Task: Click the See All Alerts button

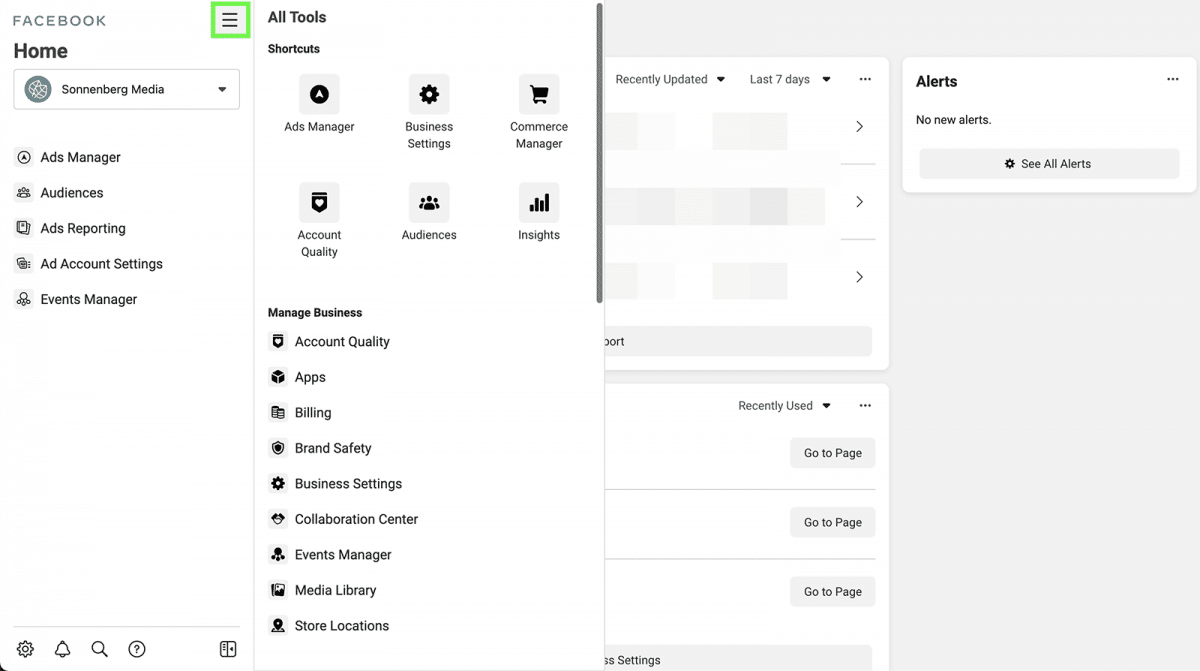Action: pos(1049,164)
